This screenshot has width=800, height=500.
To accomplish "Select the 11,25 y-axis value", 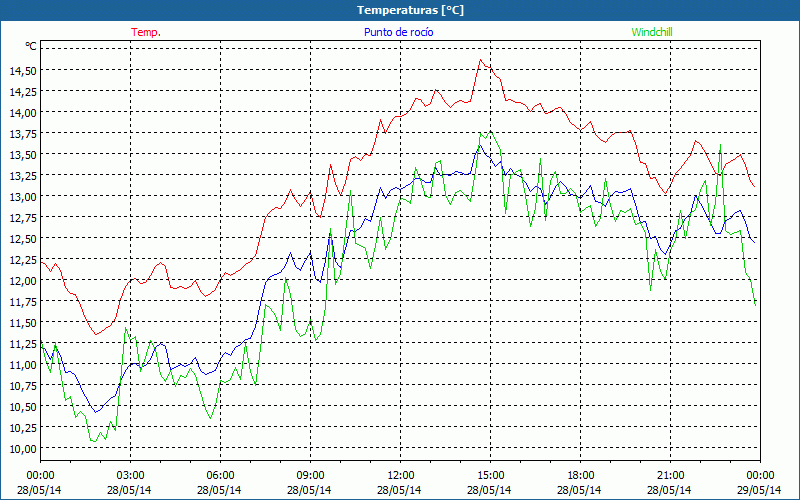I will tap(23, 344).
